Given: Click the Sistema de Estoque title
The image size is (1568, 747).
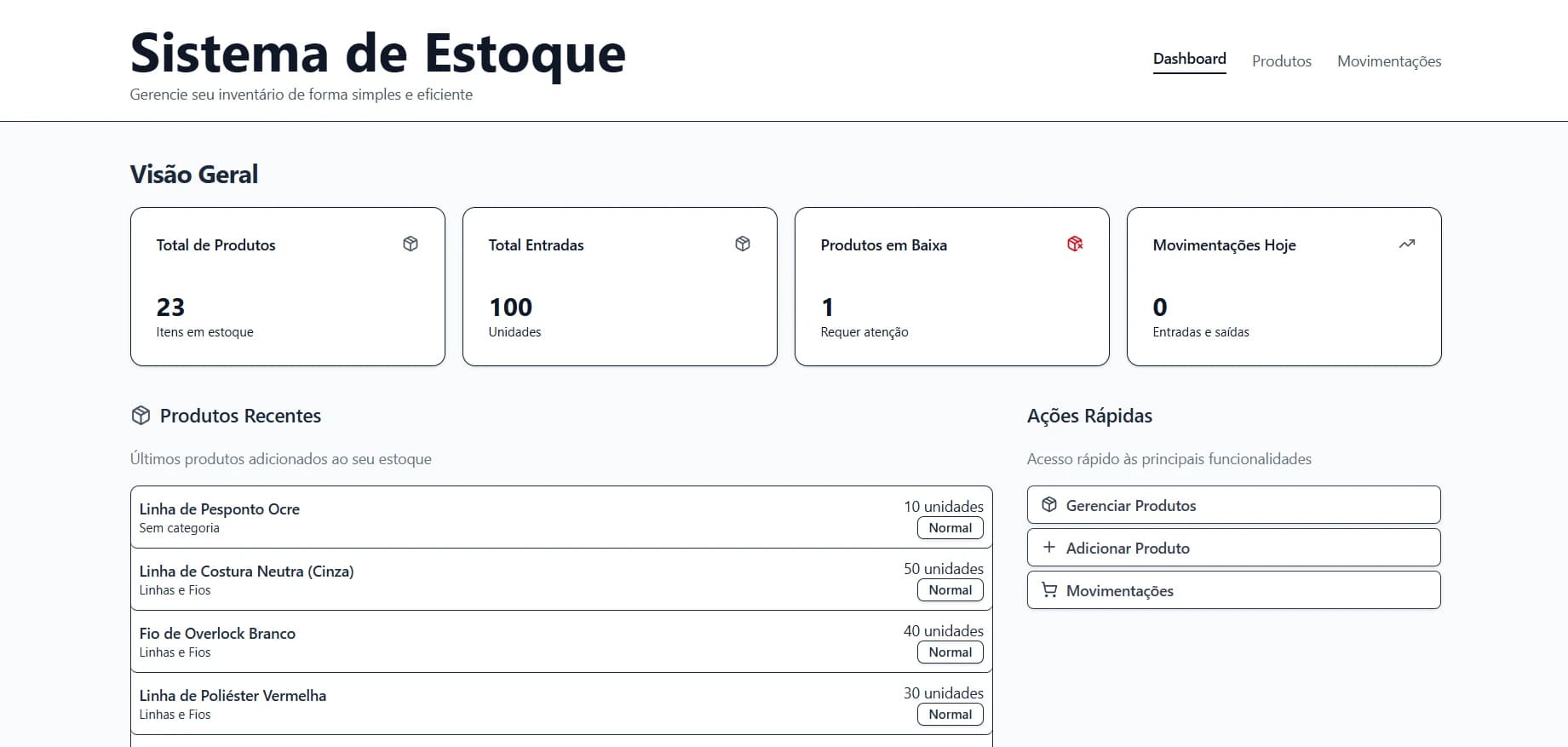Looking at the screenshot, I should tap(378, 53).
